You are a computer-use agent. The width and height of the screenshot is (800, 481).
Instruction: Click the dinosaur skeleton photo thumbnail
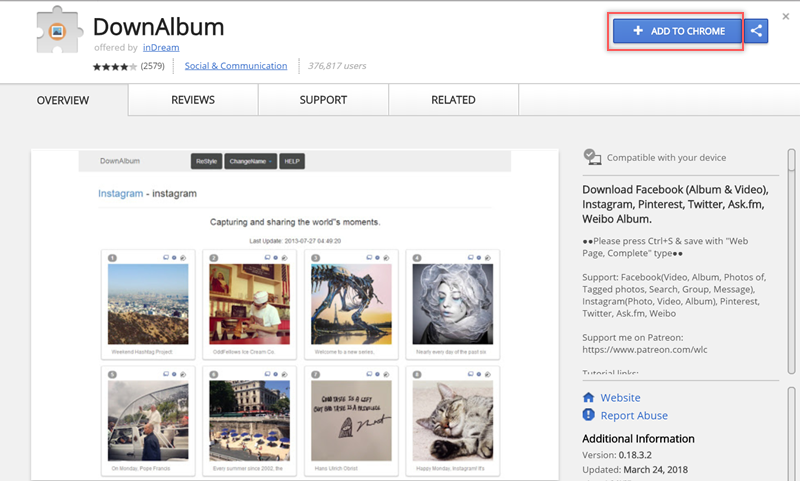point(350,303)
